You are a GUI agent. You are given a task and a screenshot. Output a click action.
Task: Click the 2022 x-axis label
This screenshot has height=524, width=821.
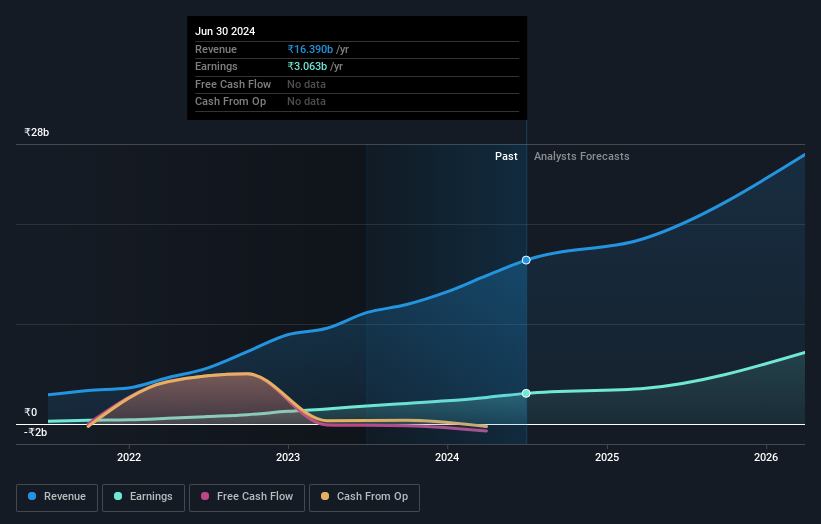tap(129, 457)
